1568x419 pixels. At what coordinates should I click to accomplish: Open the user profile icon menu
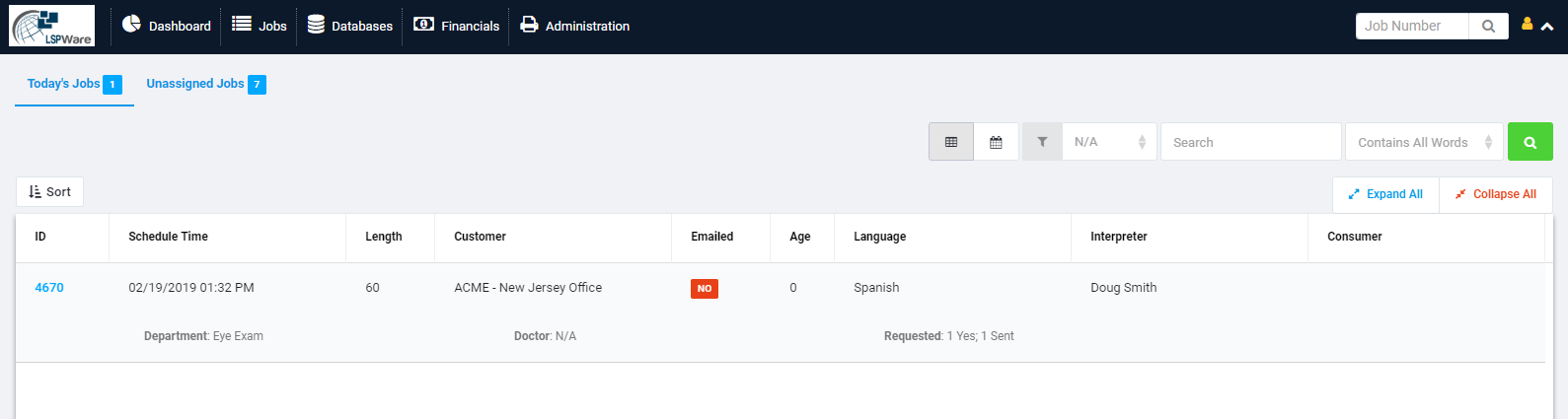(1527, 25)
